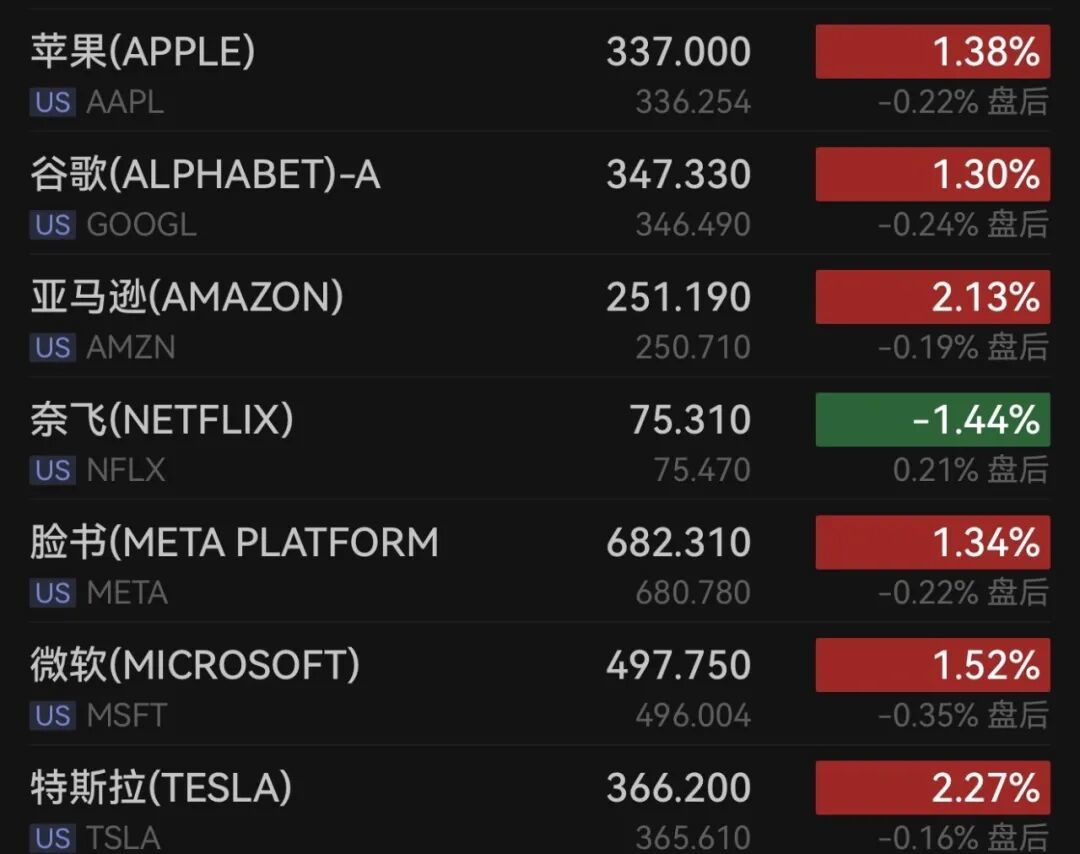Open the 特斯拉(TESLA) stock entry

click(540, 799)
